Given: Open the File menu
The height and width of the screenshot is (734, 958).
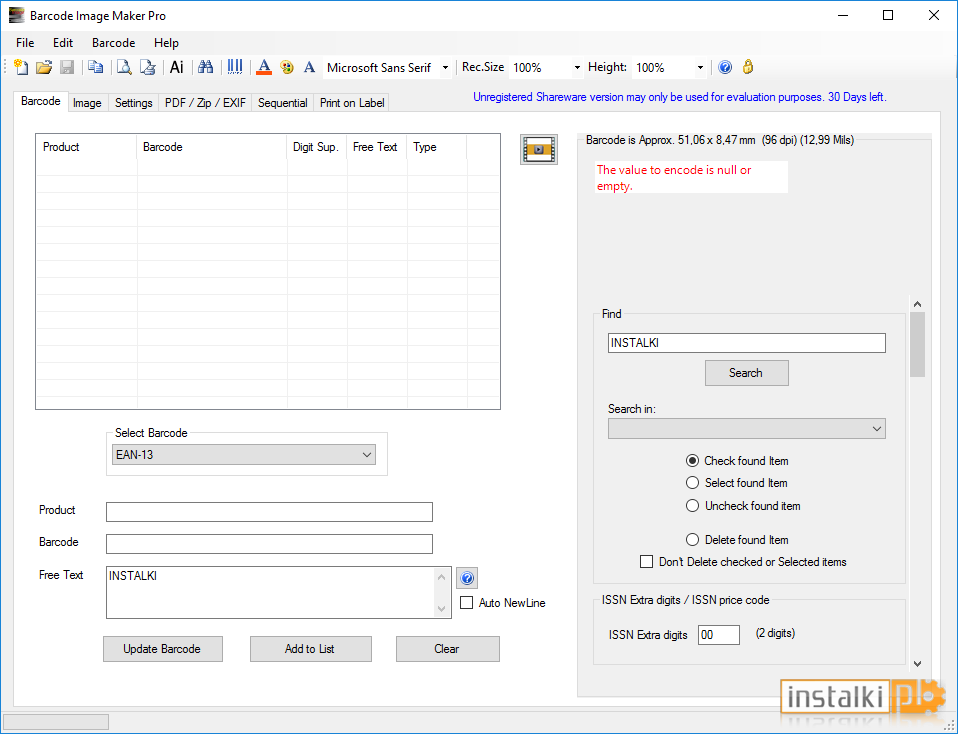Looking at the screenshot, I should click(x=25, y=43).
